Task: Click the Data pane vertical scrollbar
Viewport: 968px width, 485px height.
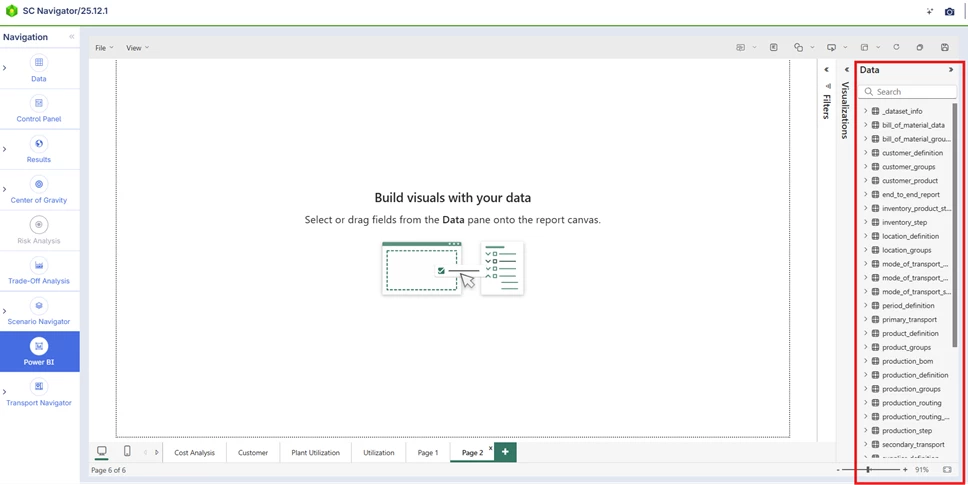Action: click(955, 225)
